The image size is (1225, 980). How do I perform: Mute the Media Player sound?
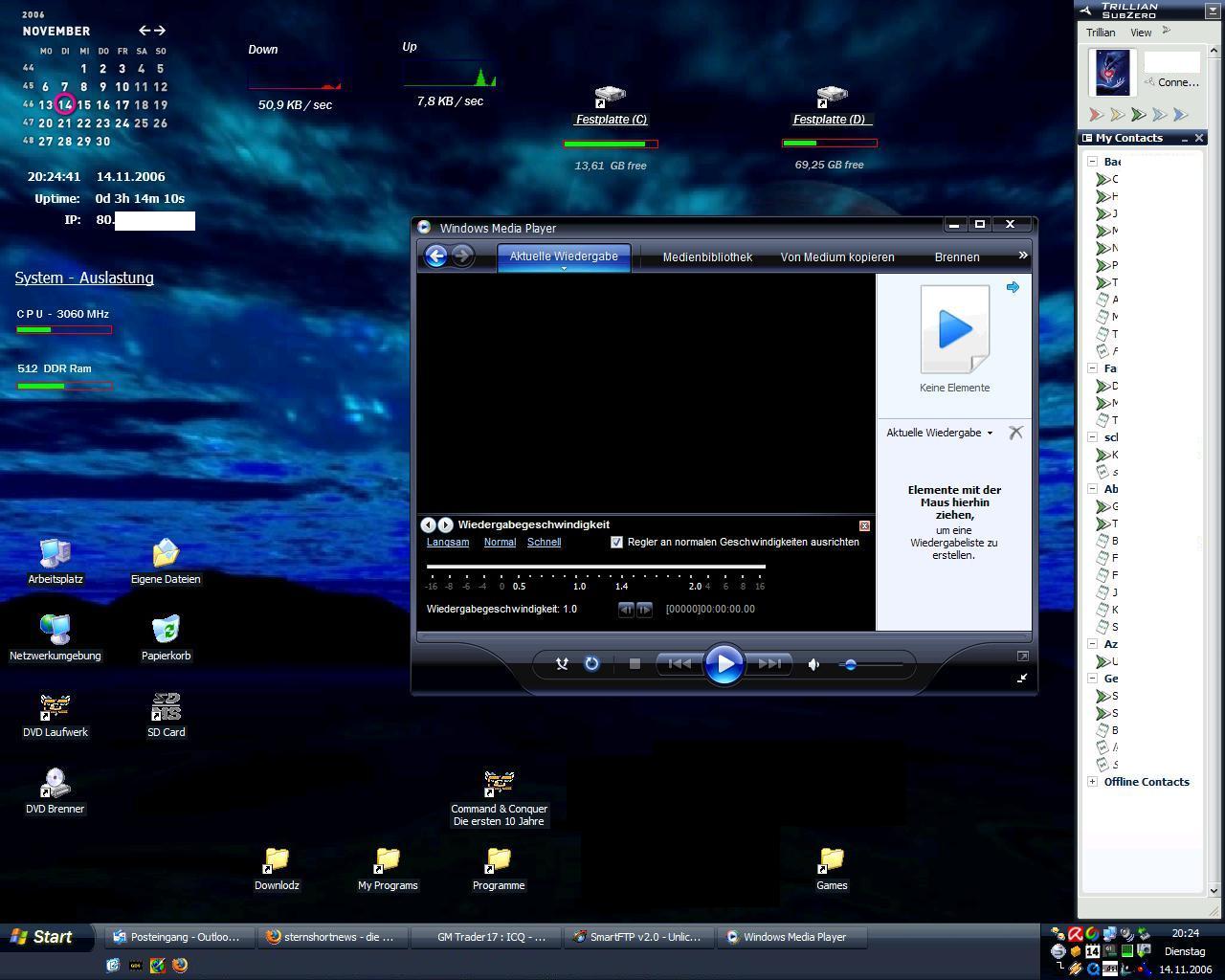click(x=813, y=664)
